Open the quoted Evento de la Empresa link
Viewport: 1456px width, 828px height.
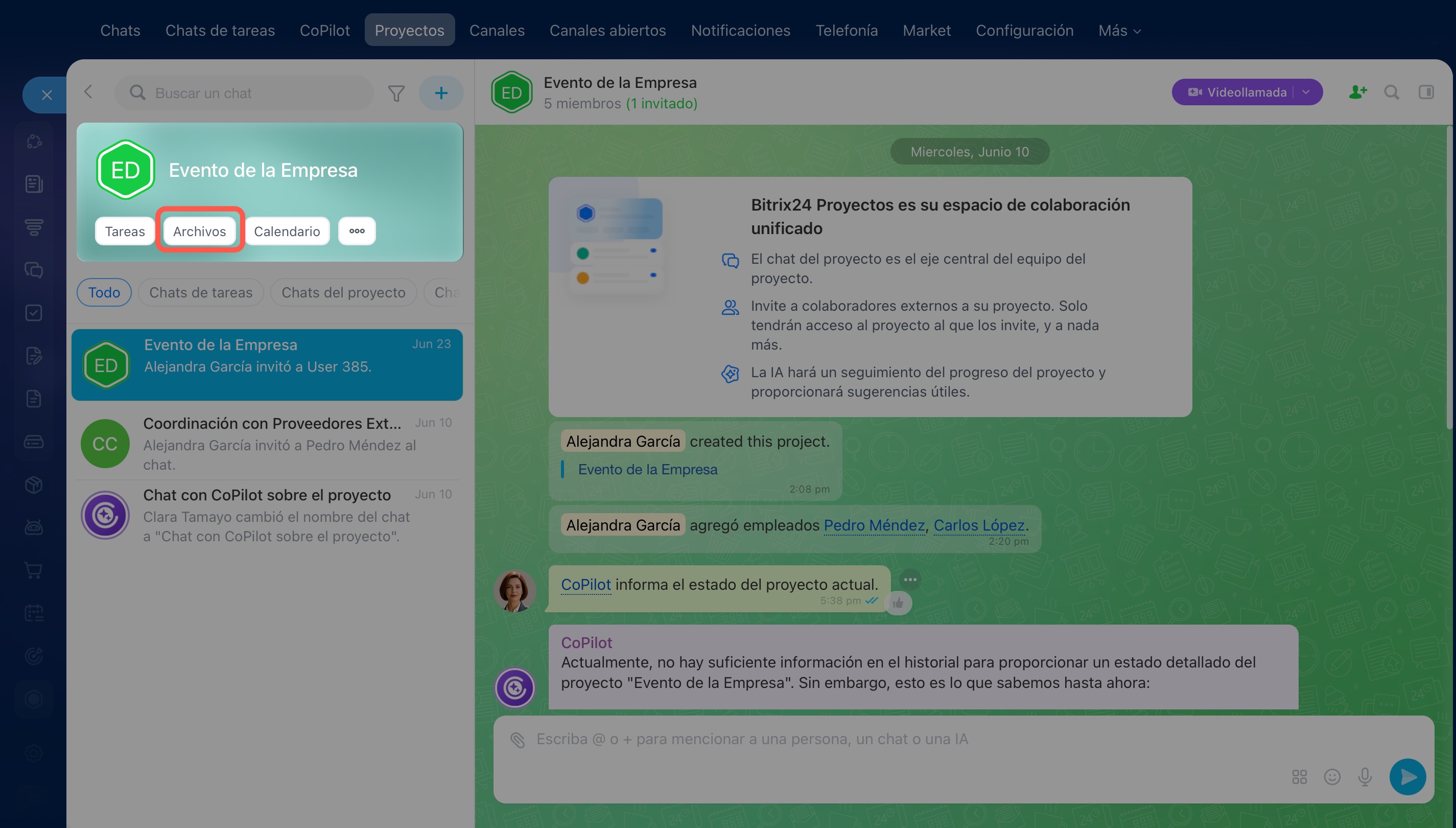pos(647,469)
